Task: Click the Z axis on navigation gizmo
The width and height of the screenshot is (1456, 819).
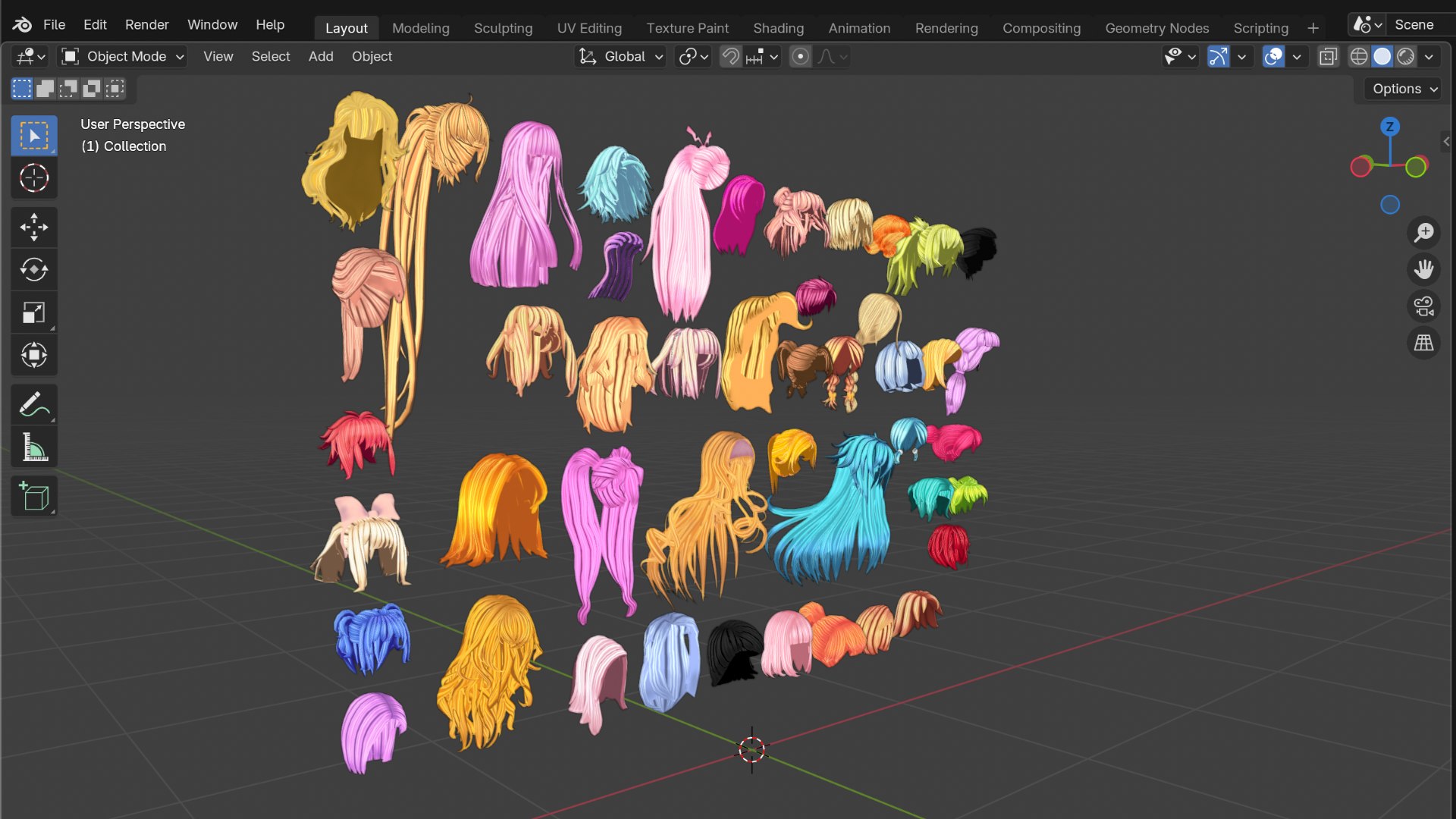Action: click(x=1389, y=127)
